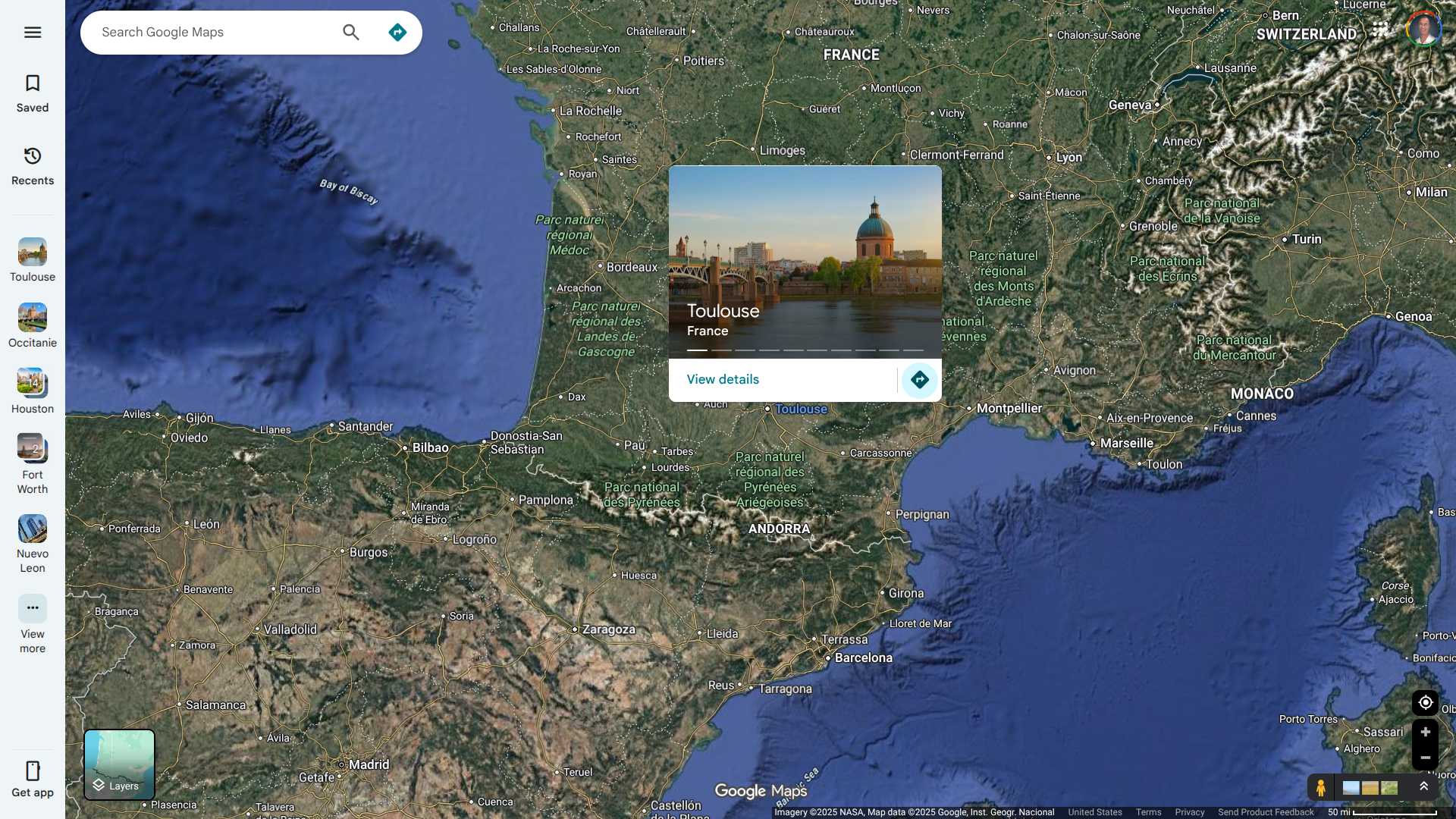Image resolution: width=1456 pixels, height=819 pixels.
Task: Expand View more recent places
Action: [x=32, y=622]
